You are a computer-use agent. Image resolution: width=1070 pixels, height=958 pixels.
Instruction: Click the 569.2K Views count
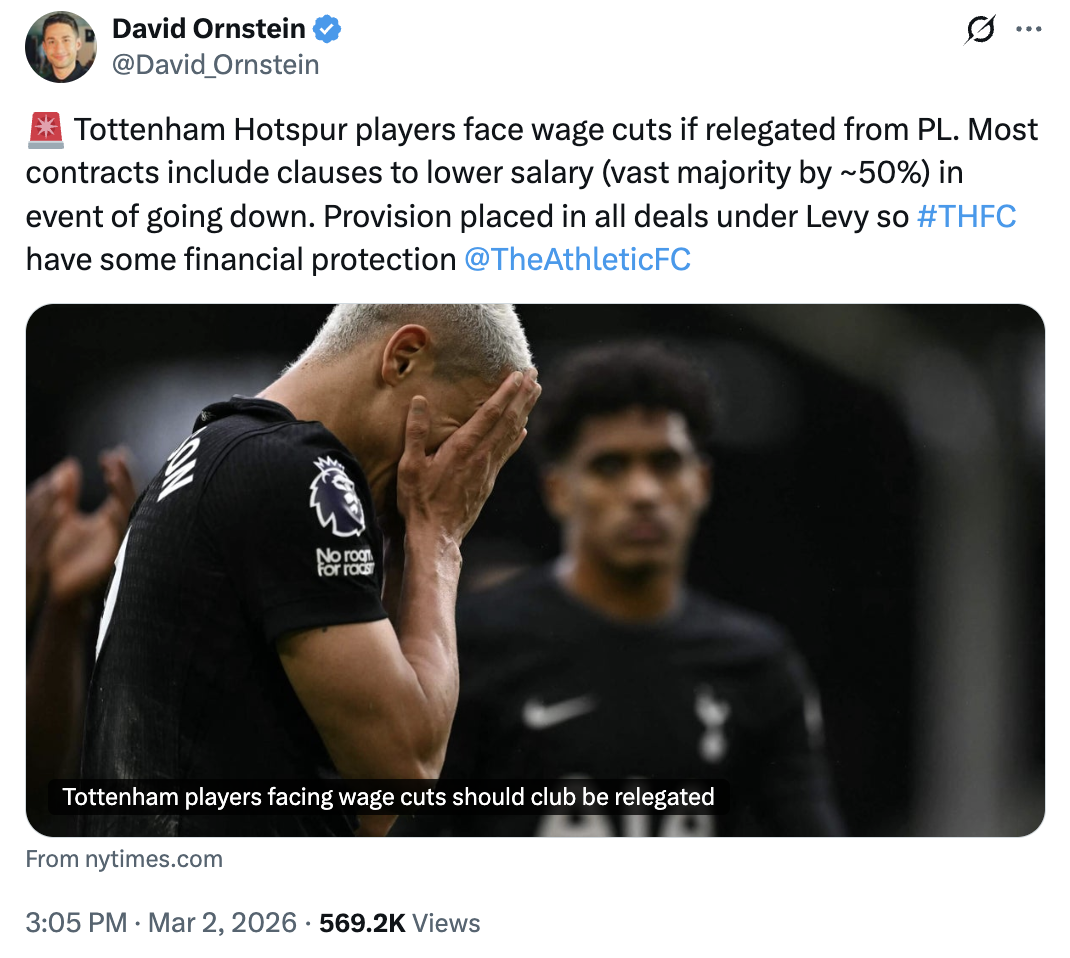pyautogui.click(x=399, y=923)
